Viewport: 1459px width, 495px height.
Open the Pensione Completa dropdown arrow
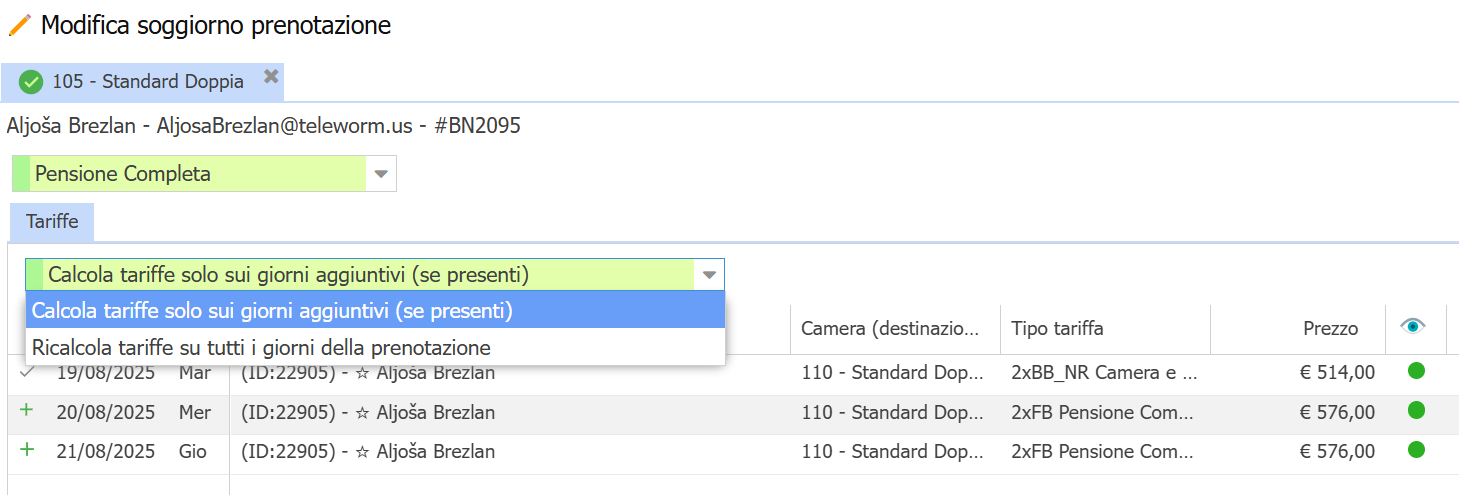point(380,174)
